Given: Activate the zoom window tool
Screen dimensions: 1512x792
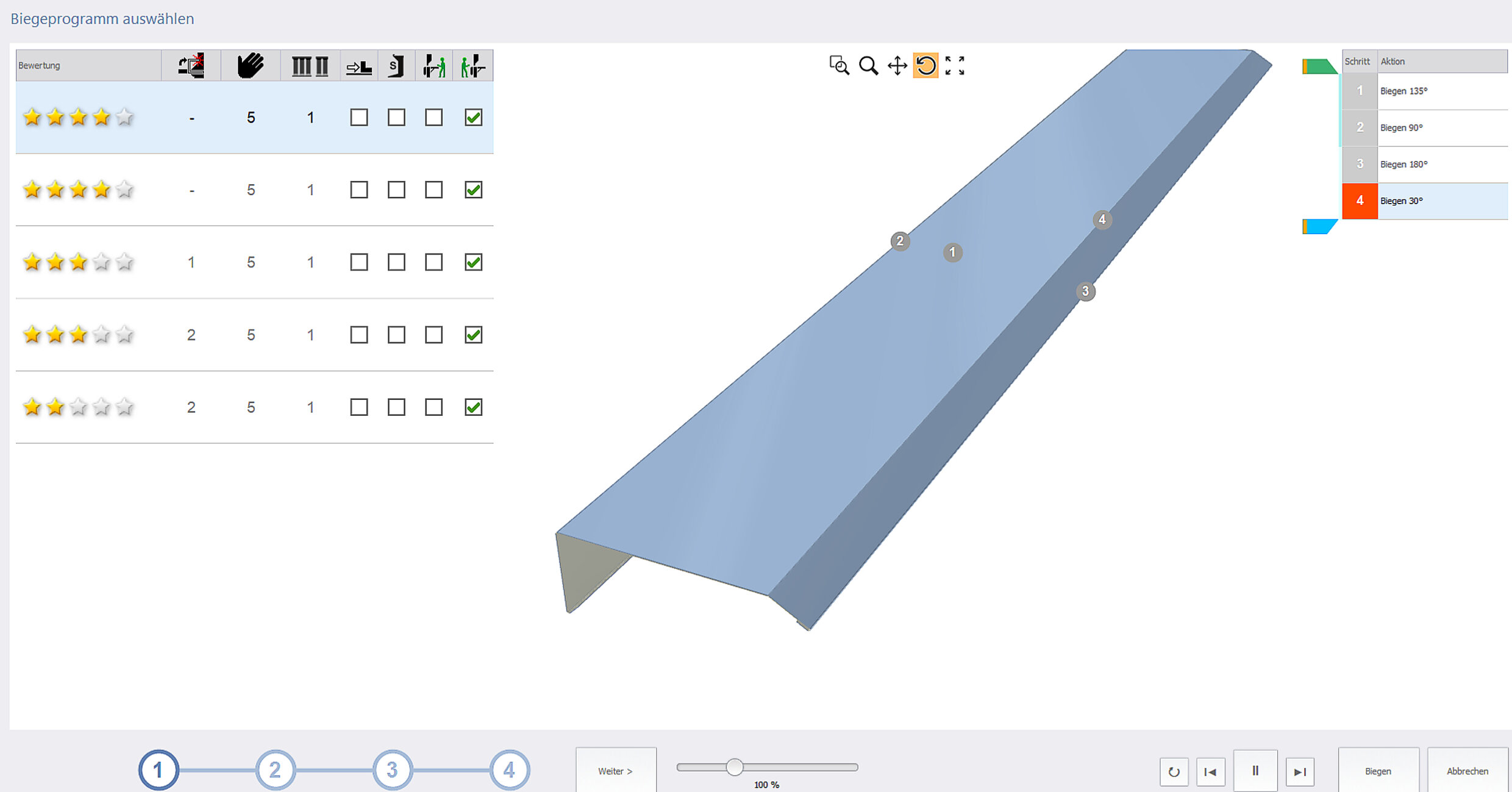Looking at the screenshot, I should pyautogui.click(x=839, y=65).
